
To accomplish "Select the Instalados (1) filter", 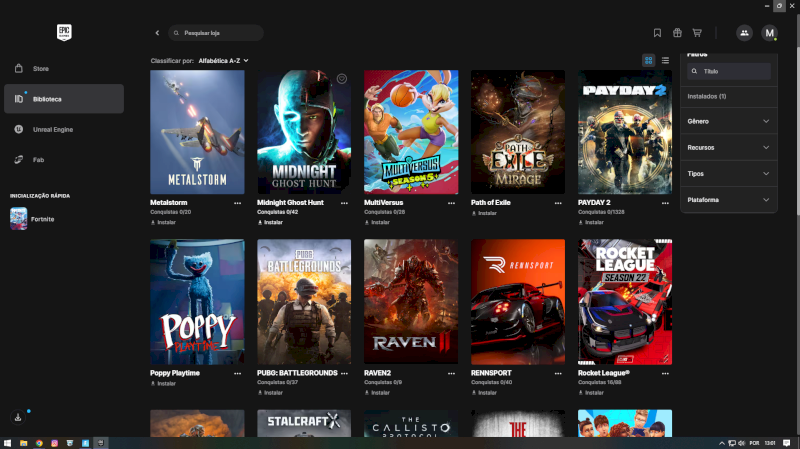I will click(707, 96).
